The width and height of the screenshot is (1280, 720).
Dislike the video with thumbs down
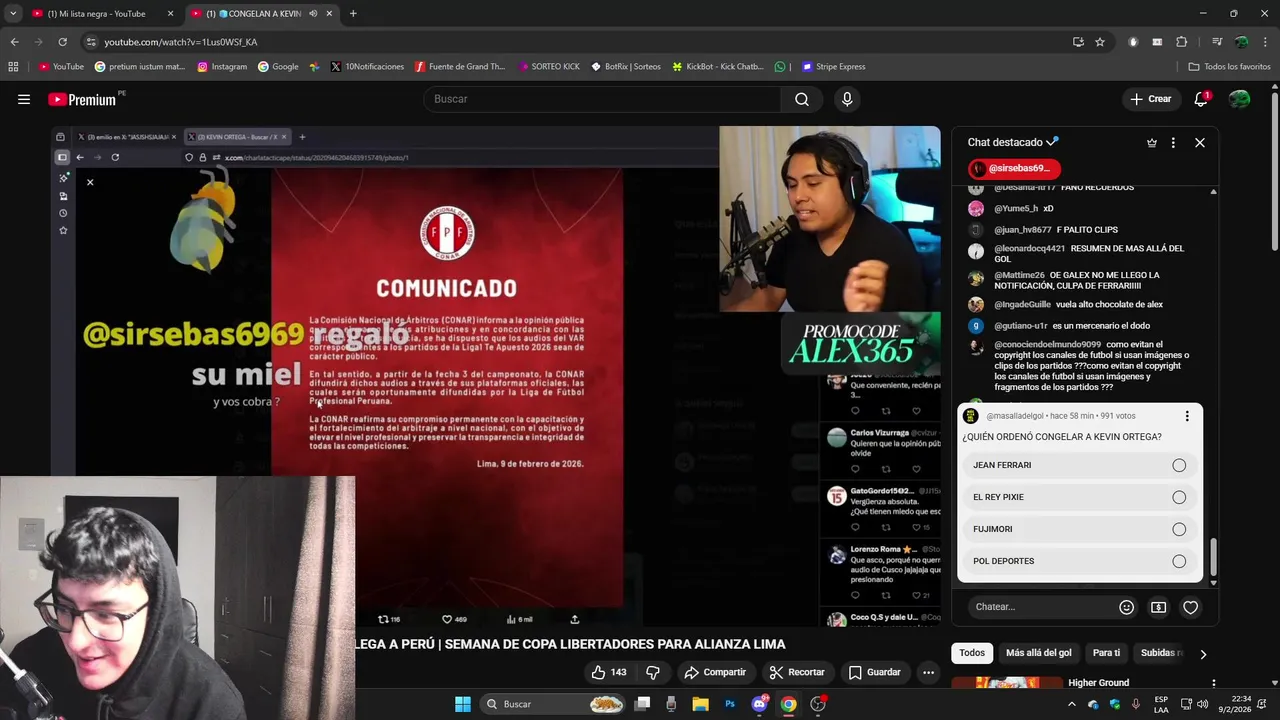(x=653, y=672)
